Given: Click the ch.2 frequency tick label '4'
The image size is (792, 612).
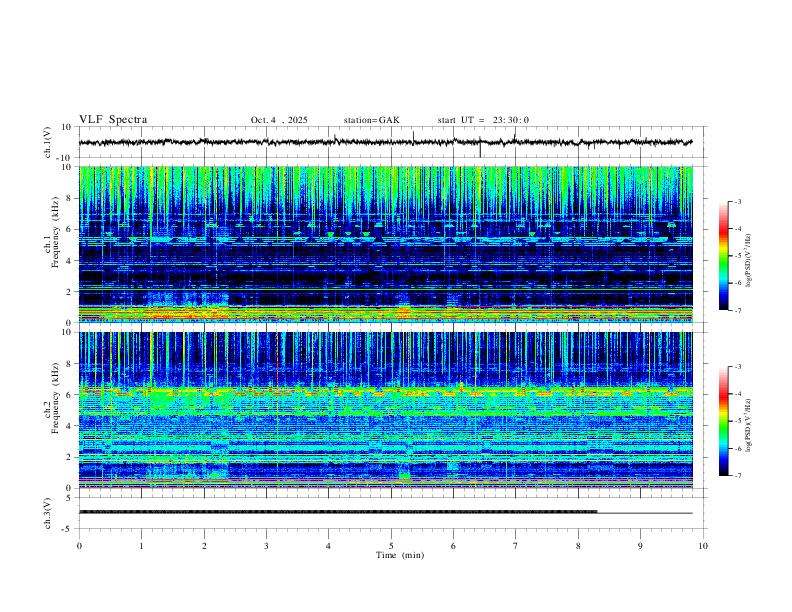Looking at the screenshot, I should [69, 426].
